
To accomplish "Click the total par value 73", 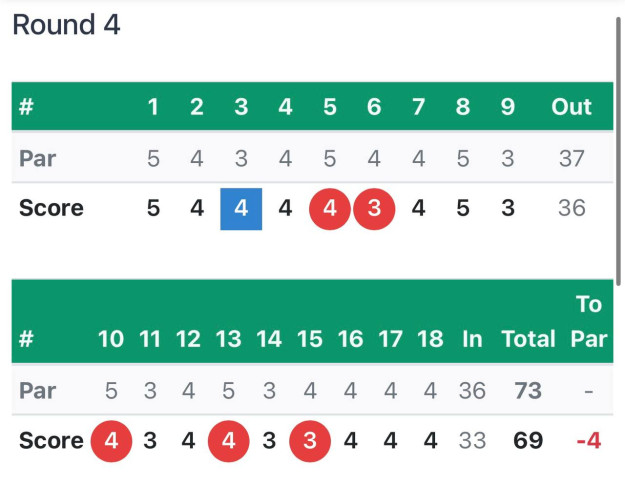I will tap(528, 391).
